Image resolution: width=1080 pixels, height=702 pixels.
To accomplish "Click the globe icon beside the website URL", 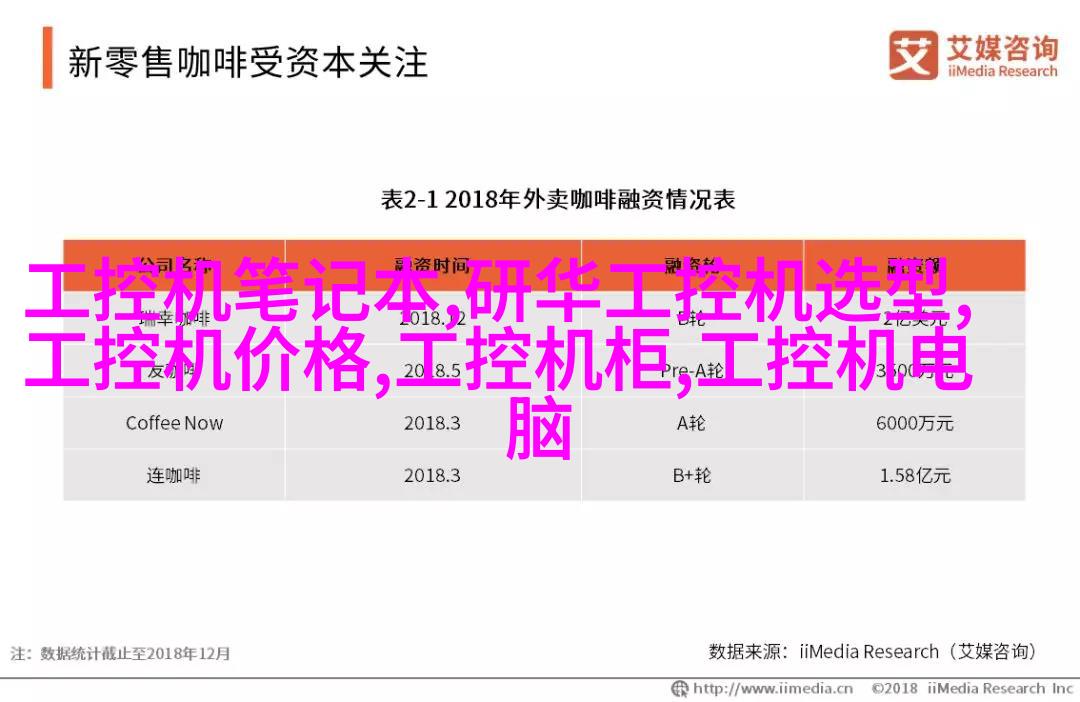I will [680, 688].
